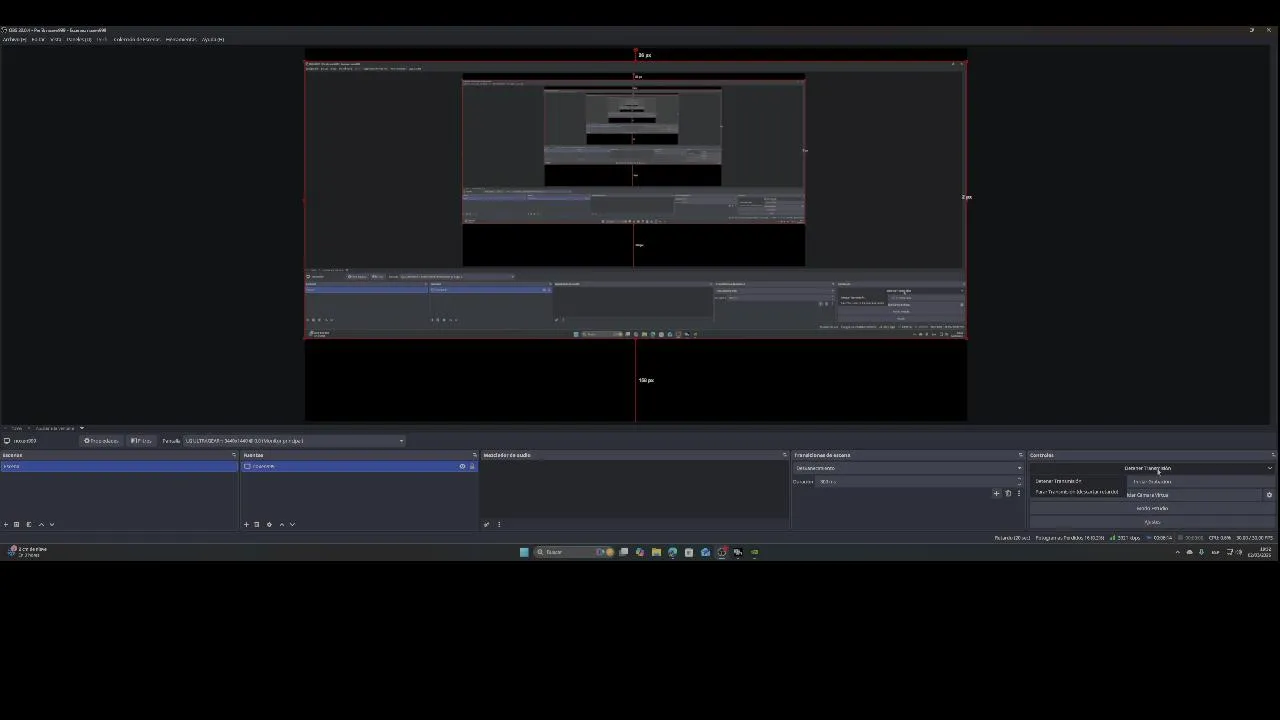Move the selected scene up with arrow icon
This screenshot has width=1280, height=720.
[x=41, y=524]
